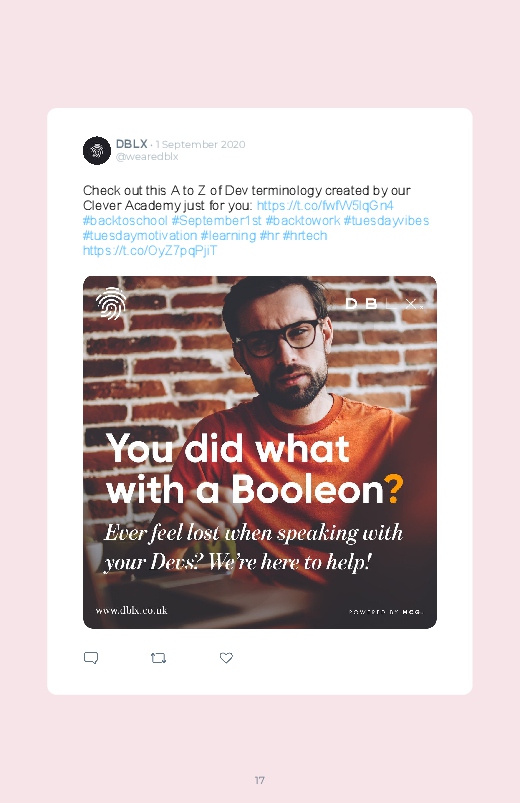Follow the https://t.co/OyZ7pqPjiT link
The width and height of the screenshot is (520, 803).
[x=150, y=250]
